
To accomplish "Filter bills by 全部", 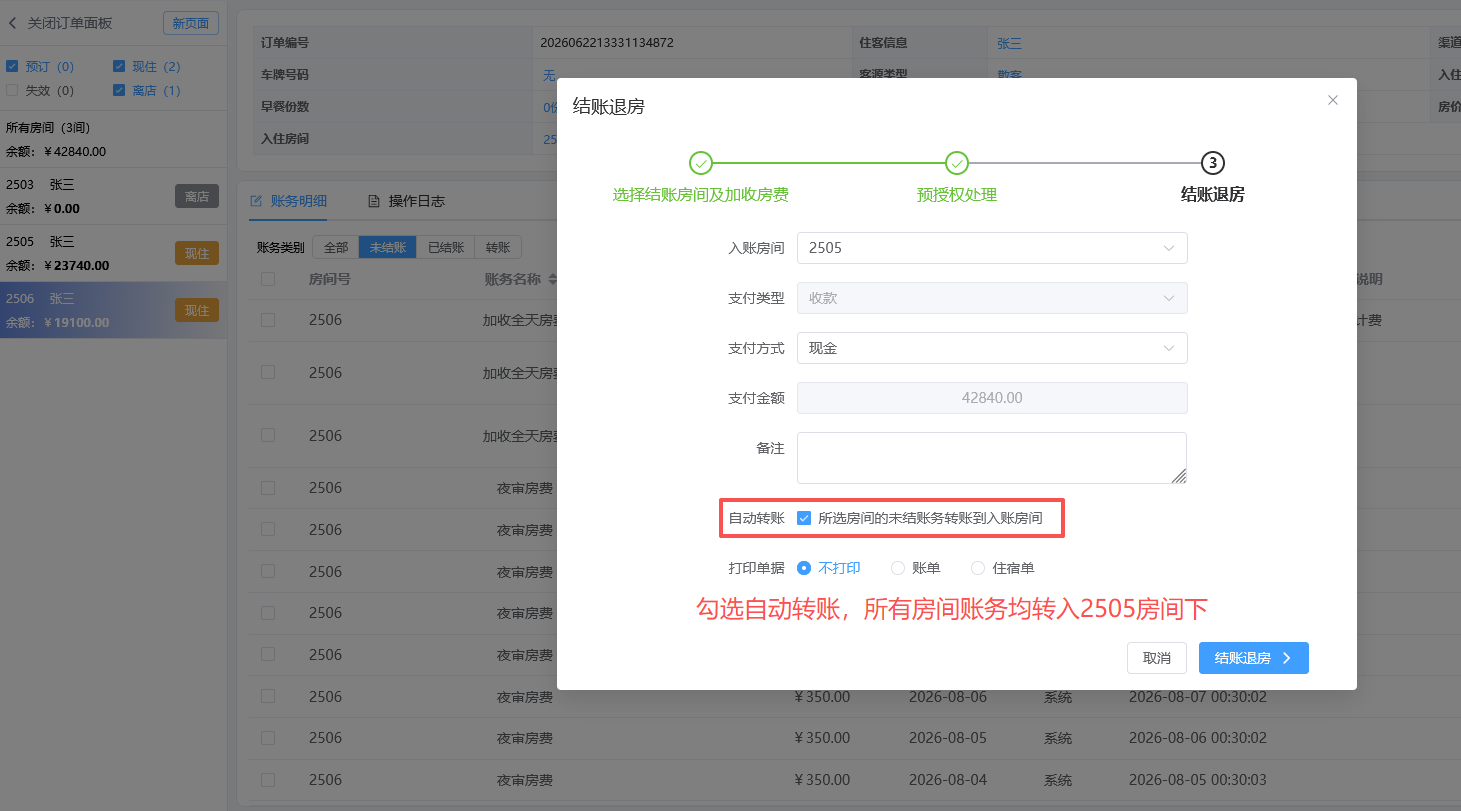I will [x=336, y=247].
